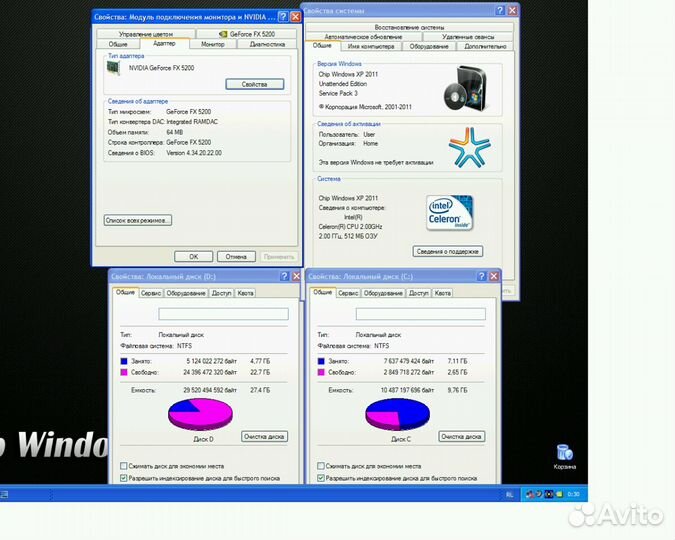Viewport: 675px width, 540px height.
Task: Click the disk label input field on disk D
Action: click(223, 313)
